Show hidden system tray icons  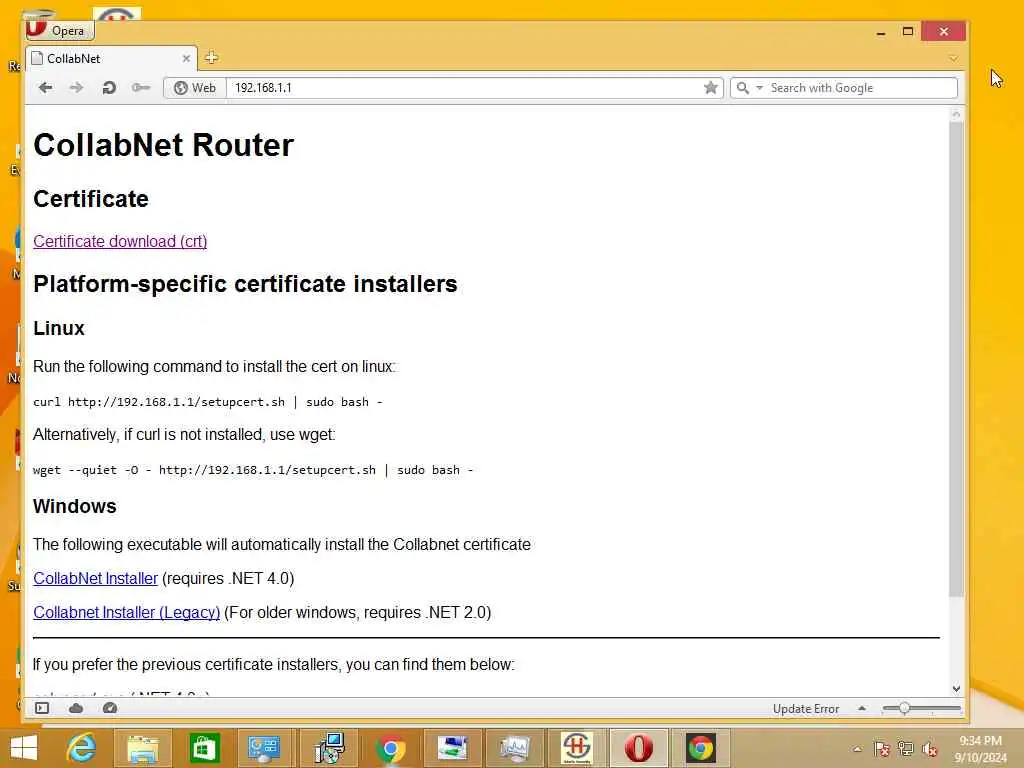(x=857, y=749)
